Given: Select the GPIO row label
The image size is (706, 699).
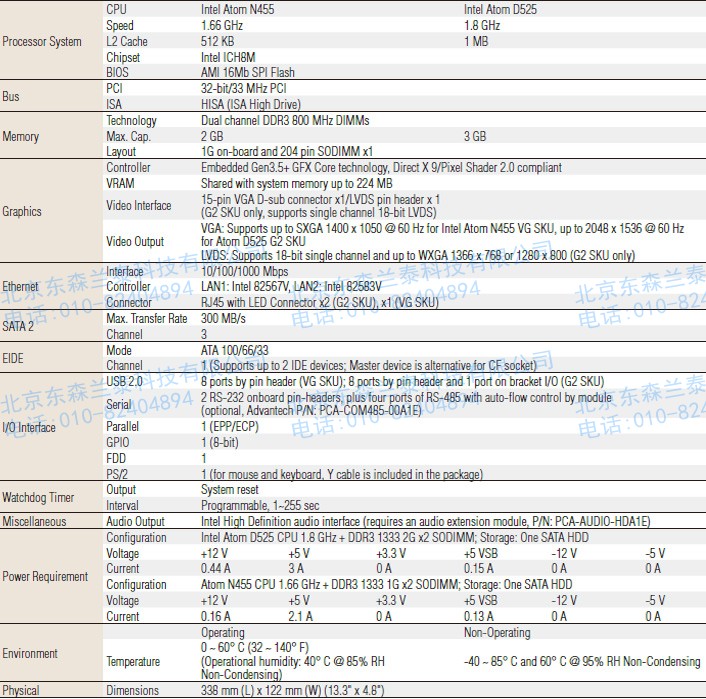Looking at the screenshot, I should [x=118, y=442].
